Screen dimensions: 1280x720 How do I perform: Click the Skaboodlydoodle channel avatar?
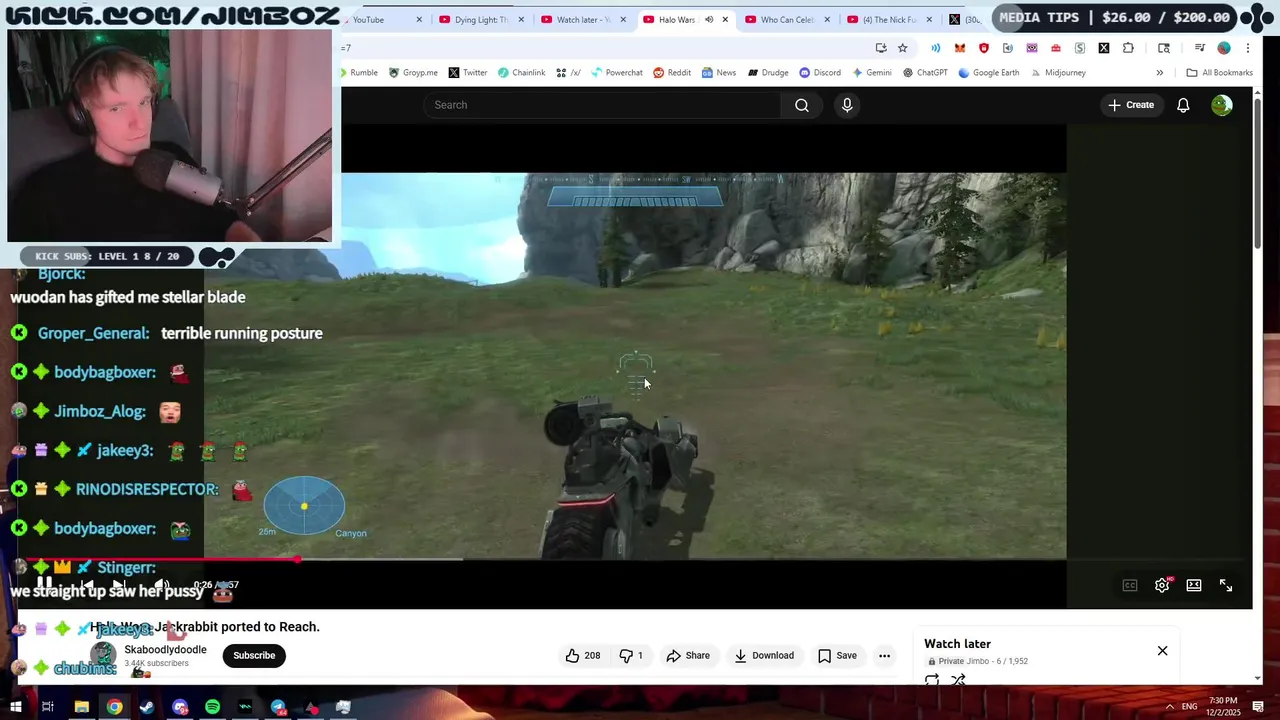104,656
